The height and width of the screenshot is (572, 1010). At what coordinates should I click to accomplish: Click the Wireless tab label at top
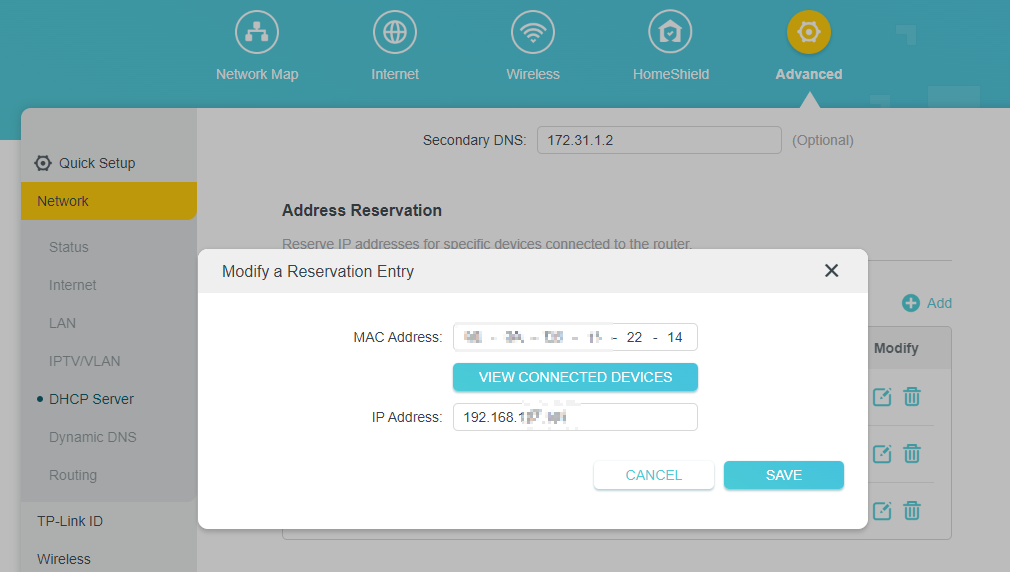click(533, 74)
